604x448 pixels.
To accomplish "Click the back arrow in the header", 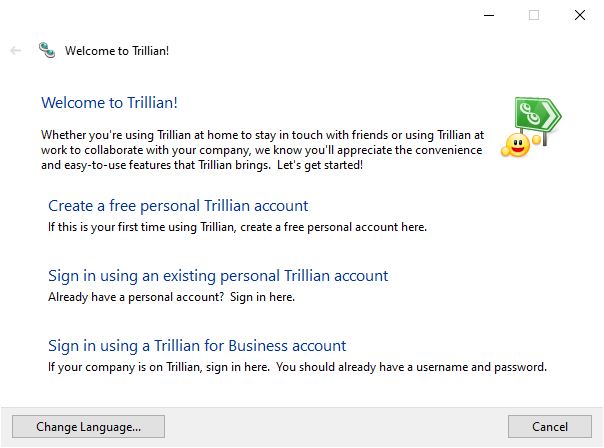I will point(15,50).
